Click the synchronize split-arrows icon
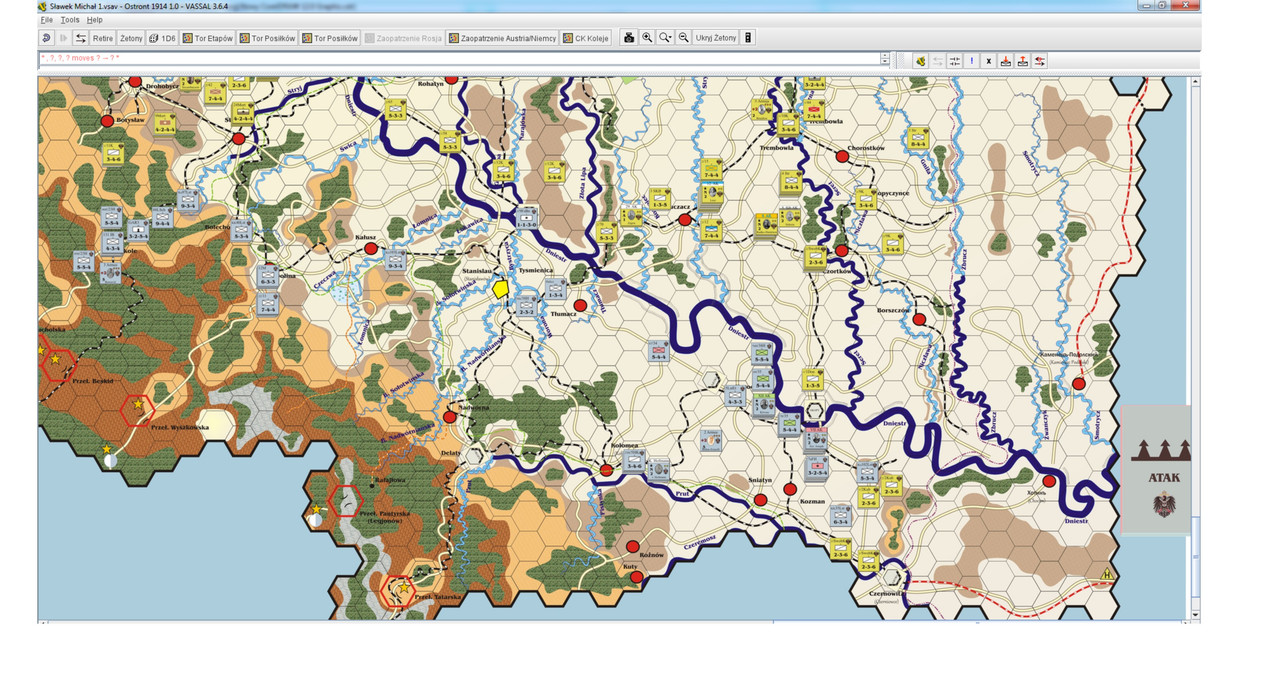This screenshot has width=1280, height=693. click(955, 61)
